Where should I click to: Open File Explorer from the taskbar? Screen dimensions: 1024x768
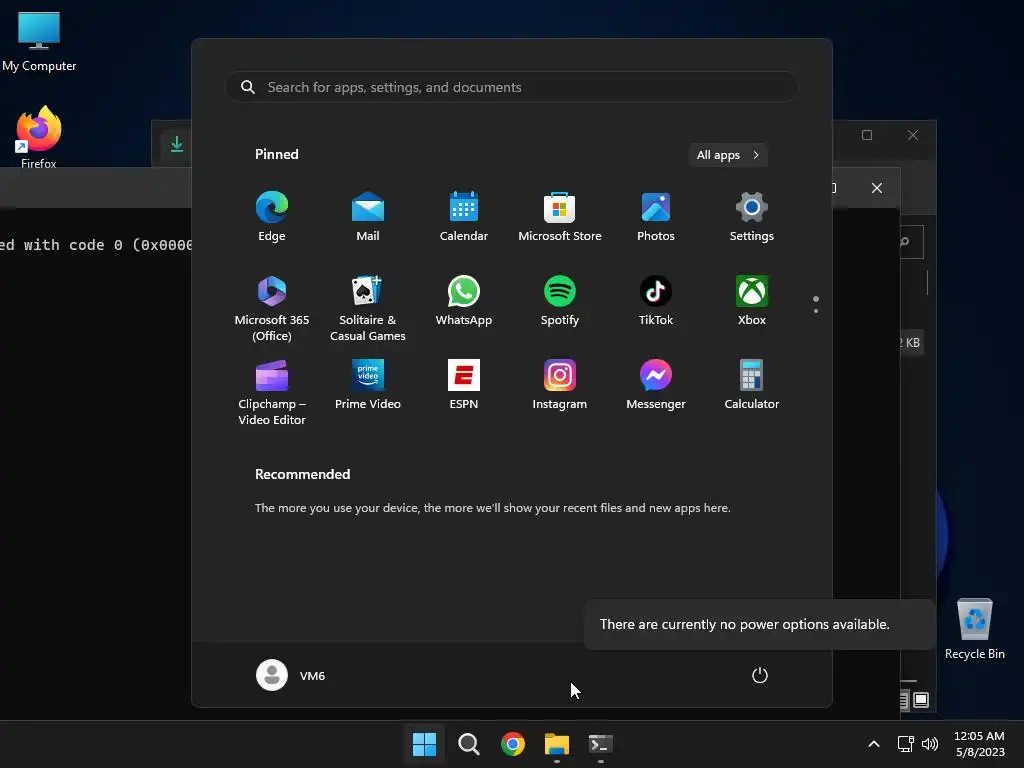pos(557,744)
